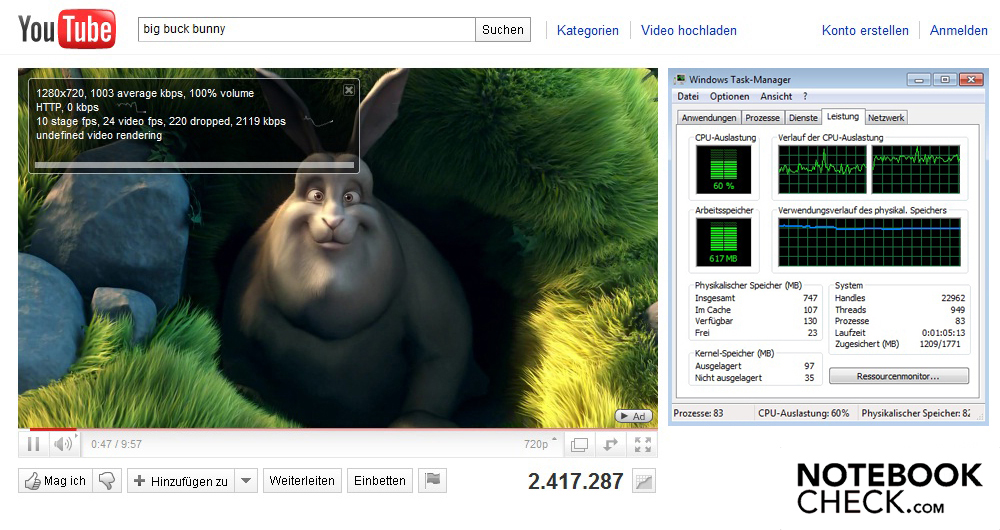Enter fullscreen video mode
The image size is (1000, 530).
642,445
